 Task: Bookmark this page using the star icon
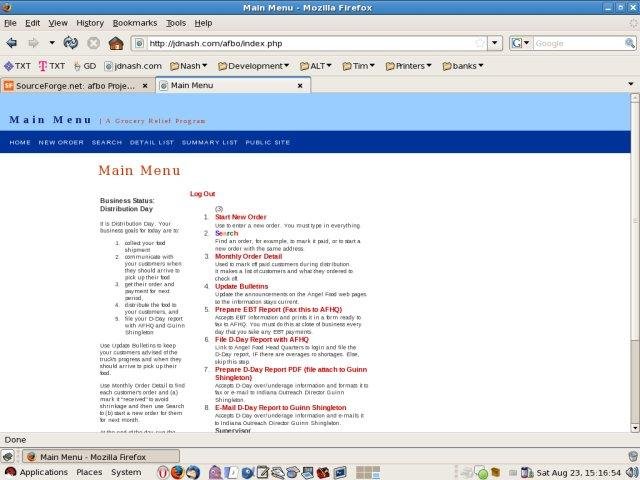click(x=480, y=43)
